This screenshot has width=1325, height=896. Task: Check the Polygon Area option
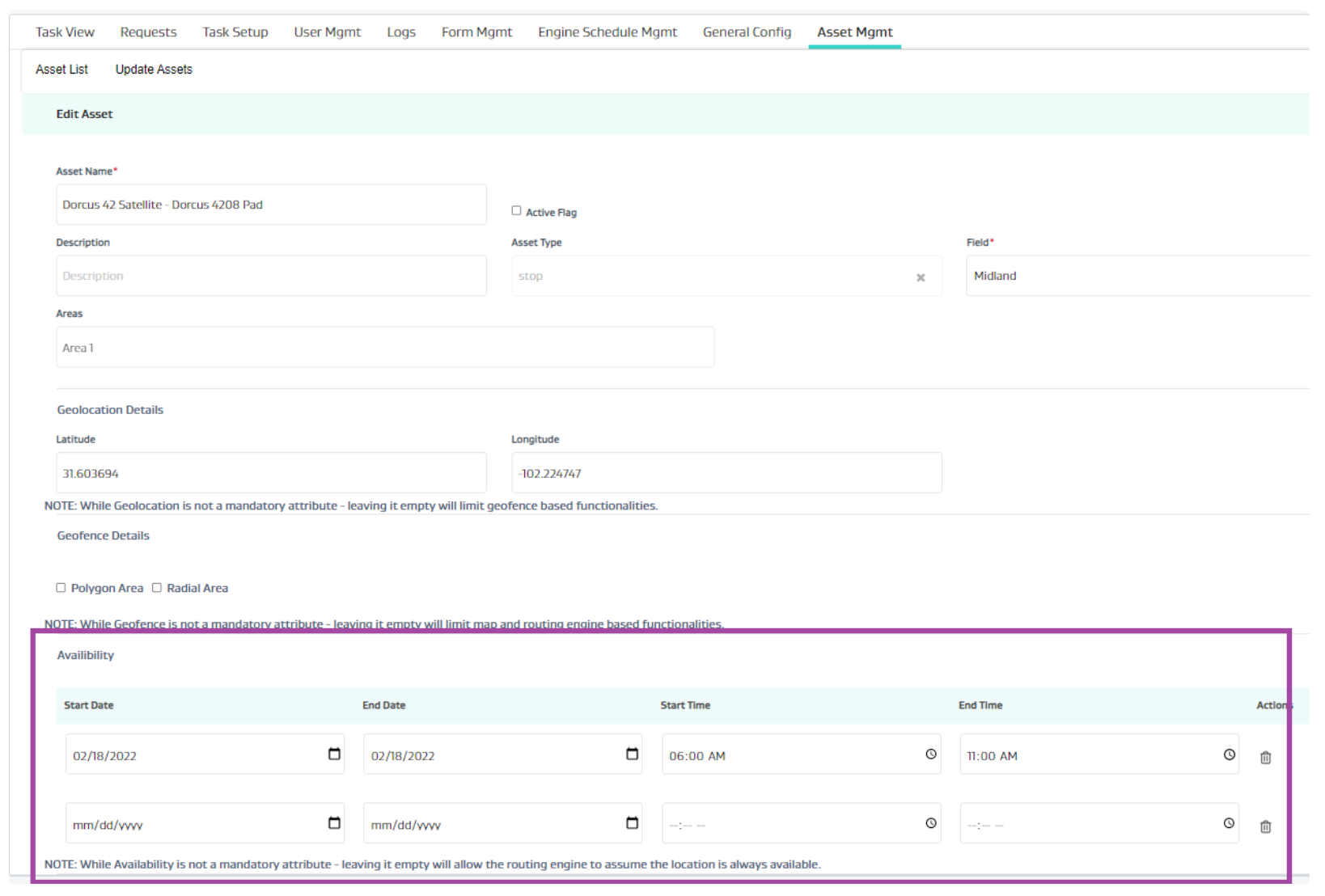pos(61,588)
